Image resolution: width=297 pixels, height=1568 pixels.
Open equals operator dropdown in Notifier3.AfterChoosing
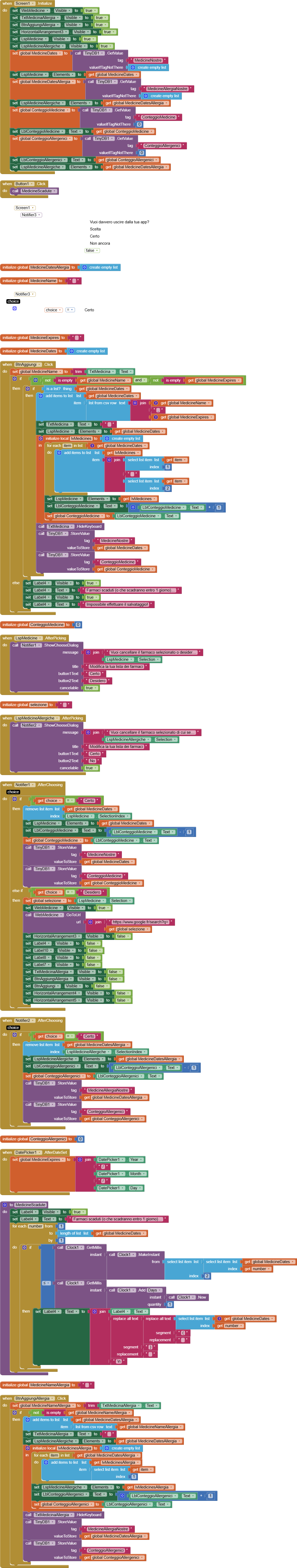click(x=70, y=310)
